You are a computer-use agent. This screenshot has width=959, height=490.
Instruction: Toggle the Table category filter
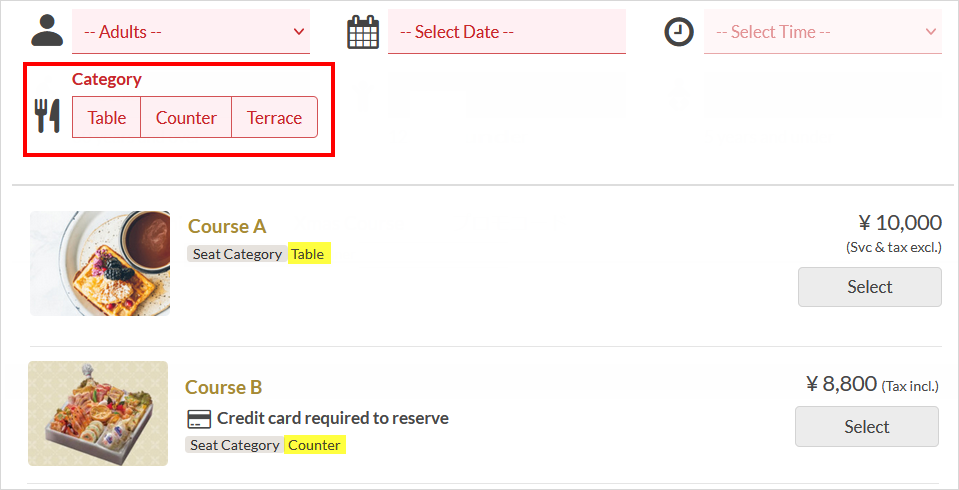(107, 117)
